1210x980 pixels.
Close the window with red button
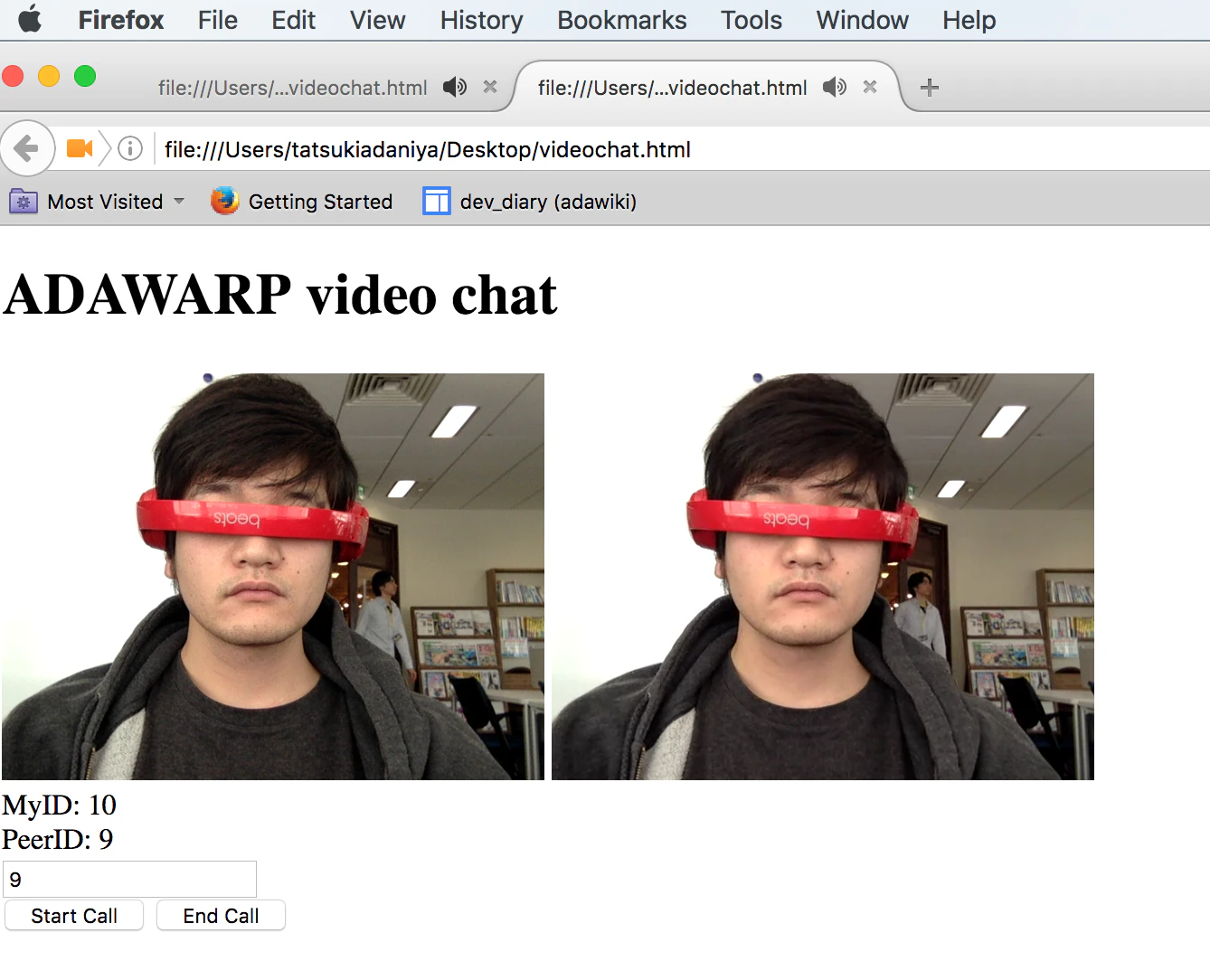click(x=13, y=76)
